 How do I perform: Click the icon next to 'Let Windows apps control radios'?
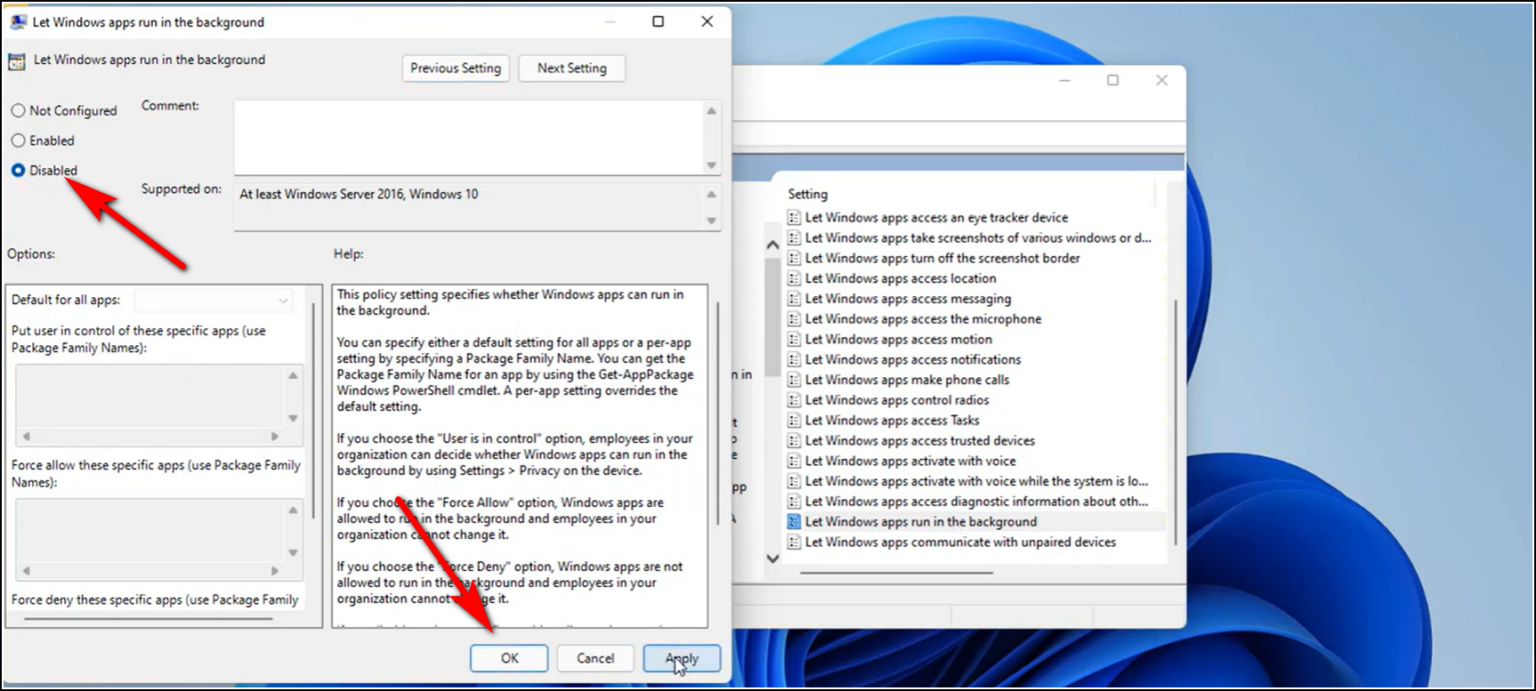[x=794, y=399]
